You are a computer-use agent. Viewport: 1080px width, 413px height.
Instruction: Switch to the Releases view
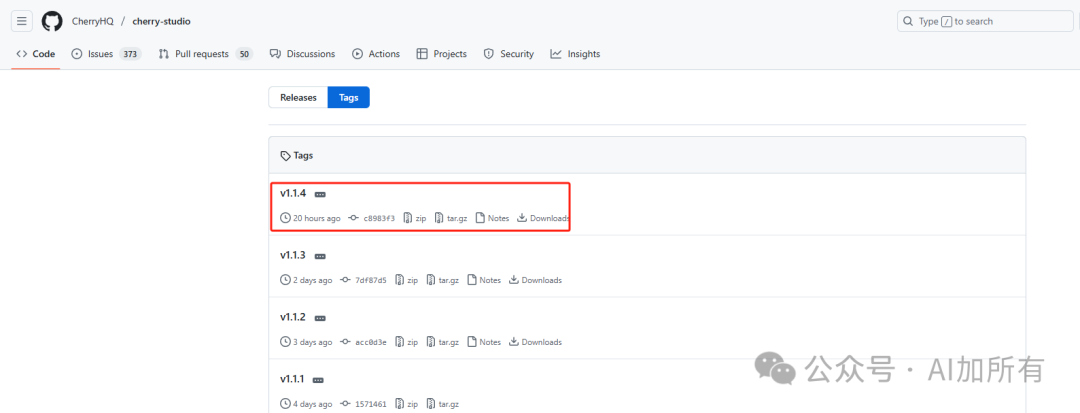(298, 98)
